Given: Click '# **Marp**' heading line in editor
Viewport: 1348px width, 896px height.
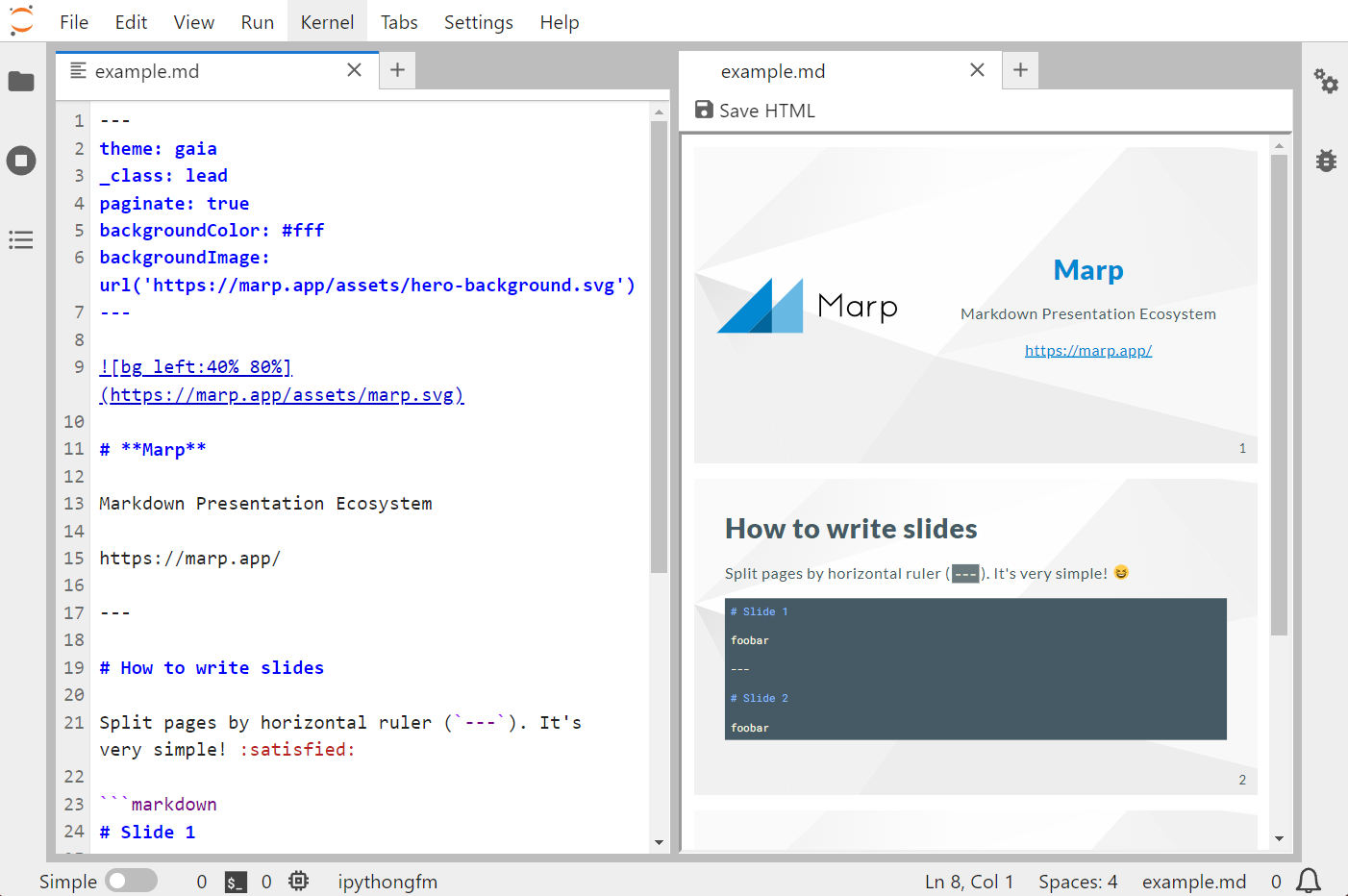Looking at the screenshot, I should point(153,449).
